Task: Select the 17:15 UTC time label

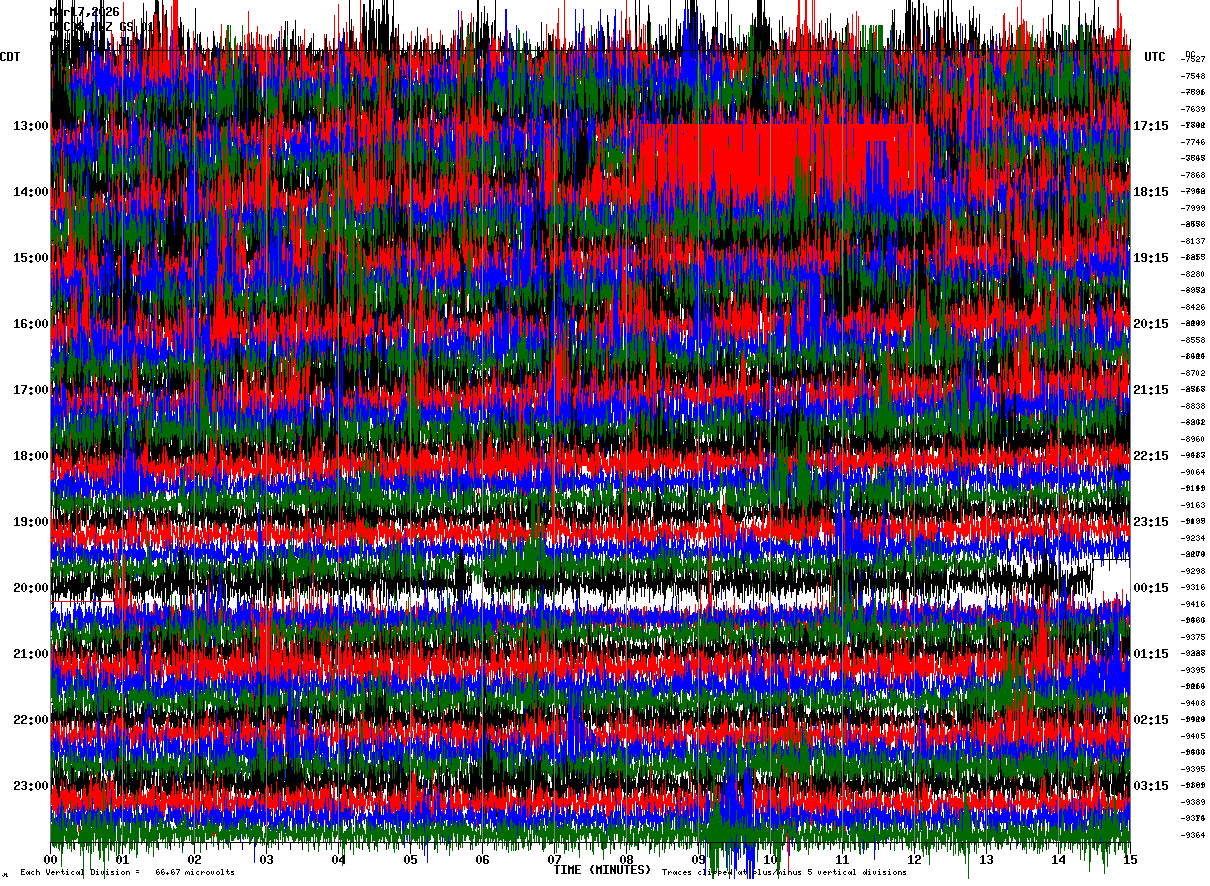Action: pyautogui.click(x=1150, y=126)
